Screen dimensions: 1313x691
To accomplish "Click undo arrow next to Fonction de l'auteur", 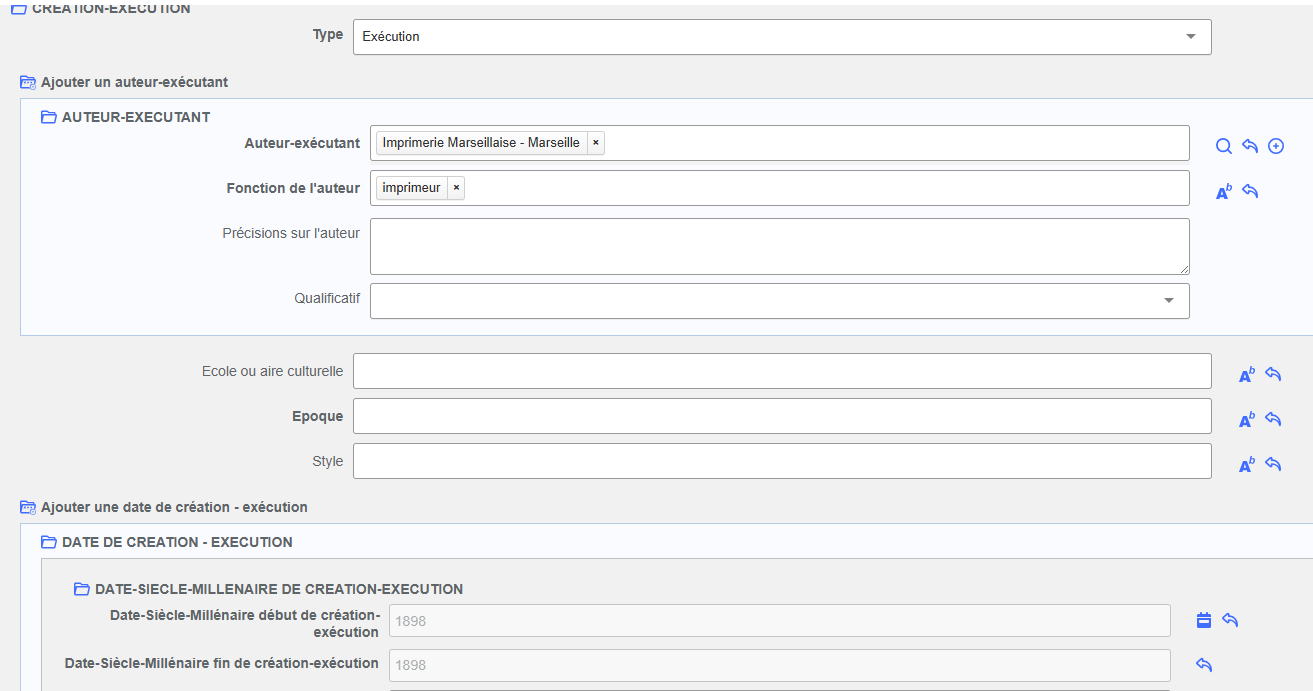I will 1249,191.
